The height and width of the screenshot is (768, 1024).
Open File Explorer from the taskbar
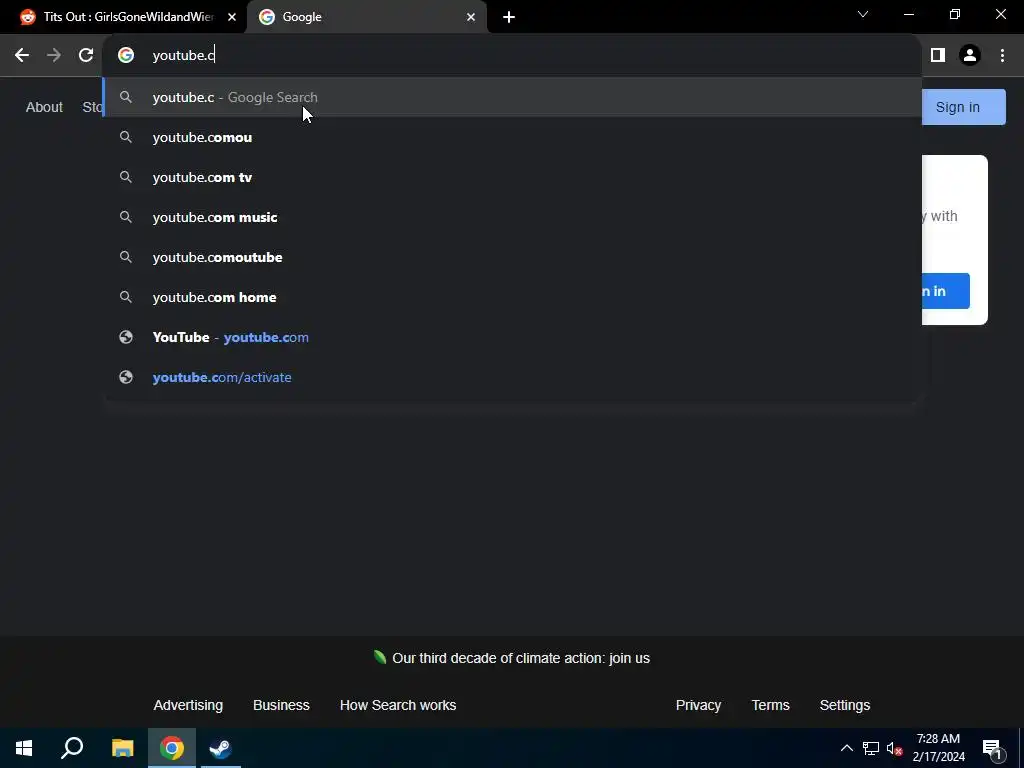(122, 748)
